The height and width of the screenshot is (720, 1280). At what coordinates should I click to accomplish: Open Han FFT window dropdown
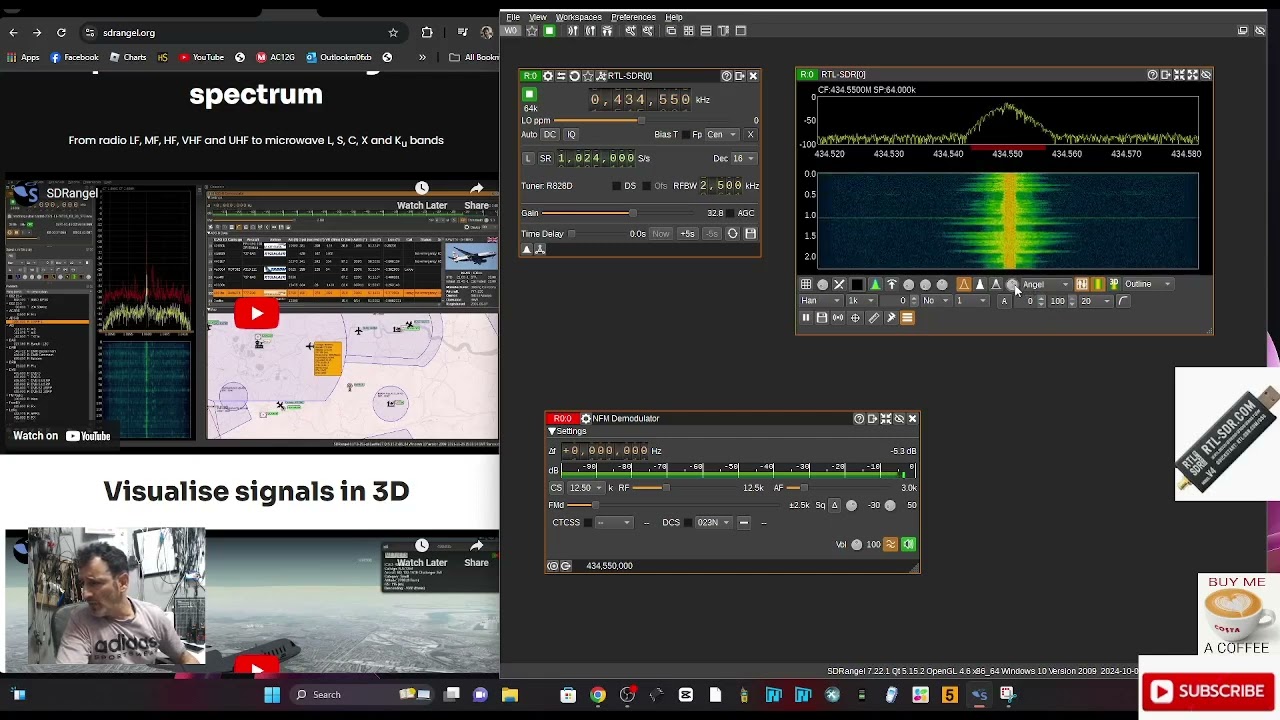[x=822, y=301]
